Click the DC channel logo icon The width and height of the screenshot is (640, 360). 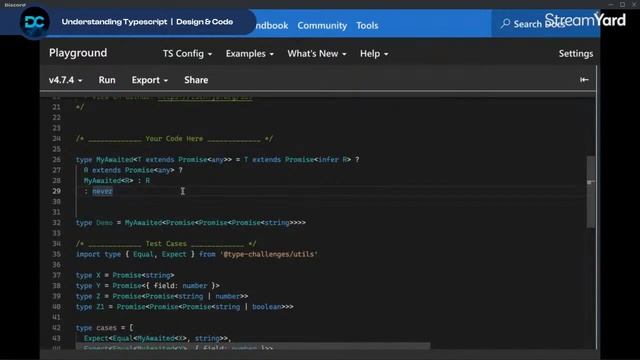click(35, 22)
